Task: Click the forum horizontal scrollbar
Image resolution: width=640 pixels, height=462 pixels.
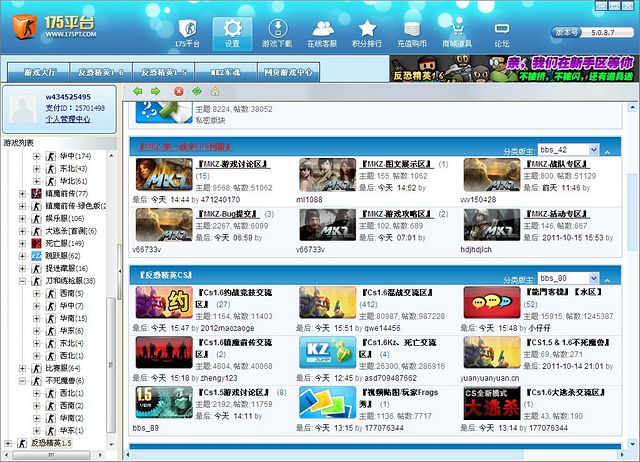Action: [327, 454]
